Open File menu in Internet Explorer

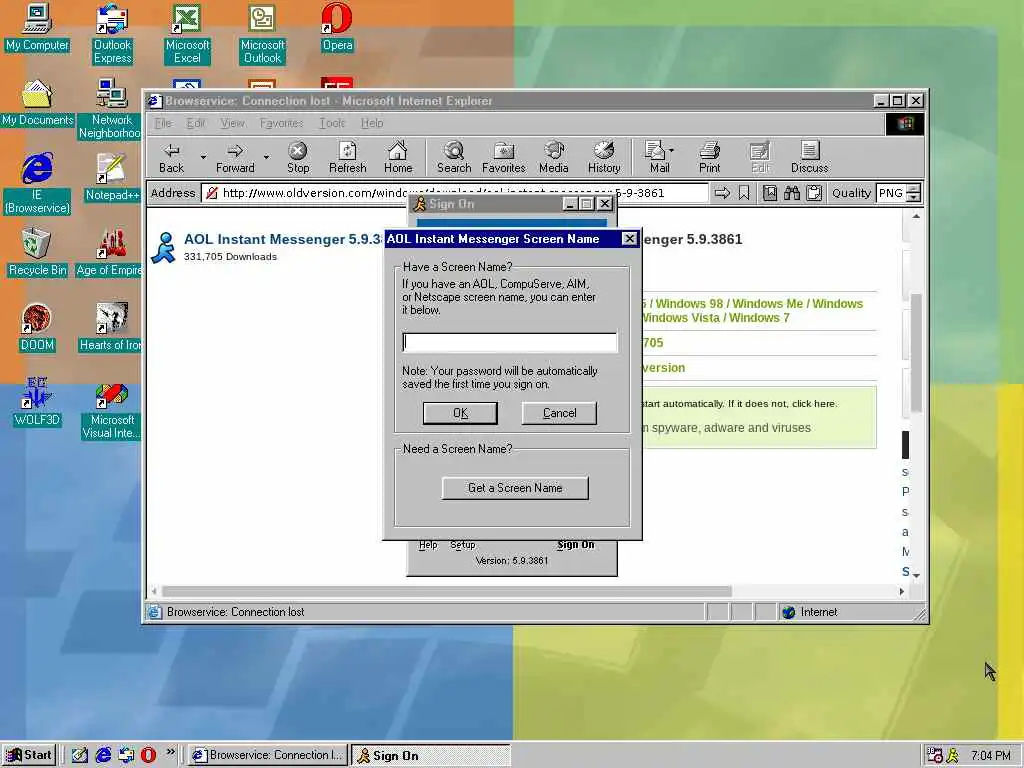(163, 123)
